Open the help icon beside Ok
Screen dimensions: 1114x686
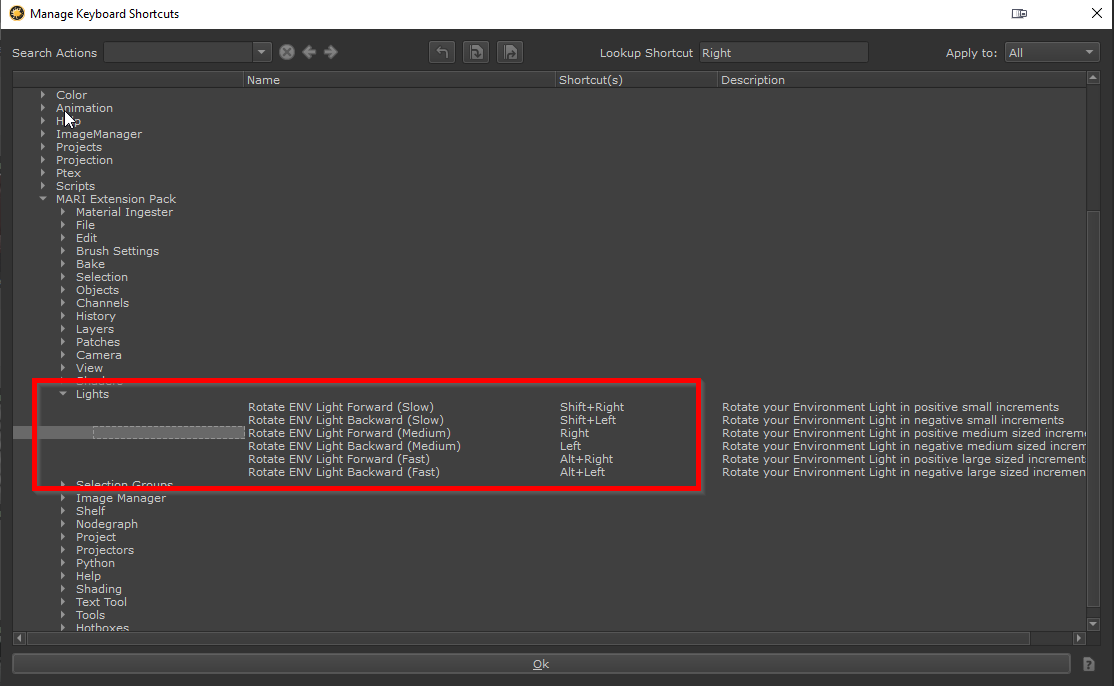[1089, 664]
